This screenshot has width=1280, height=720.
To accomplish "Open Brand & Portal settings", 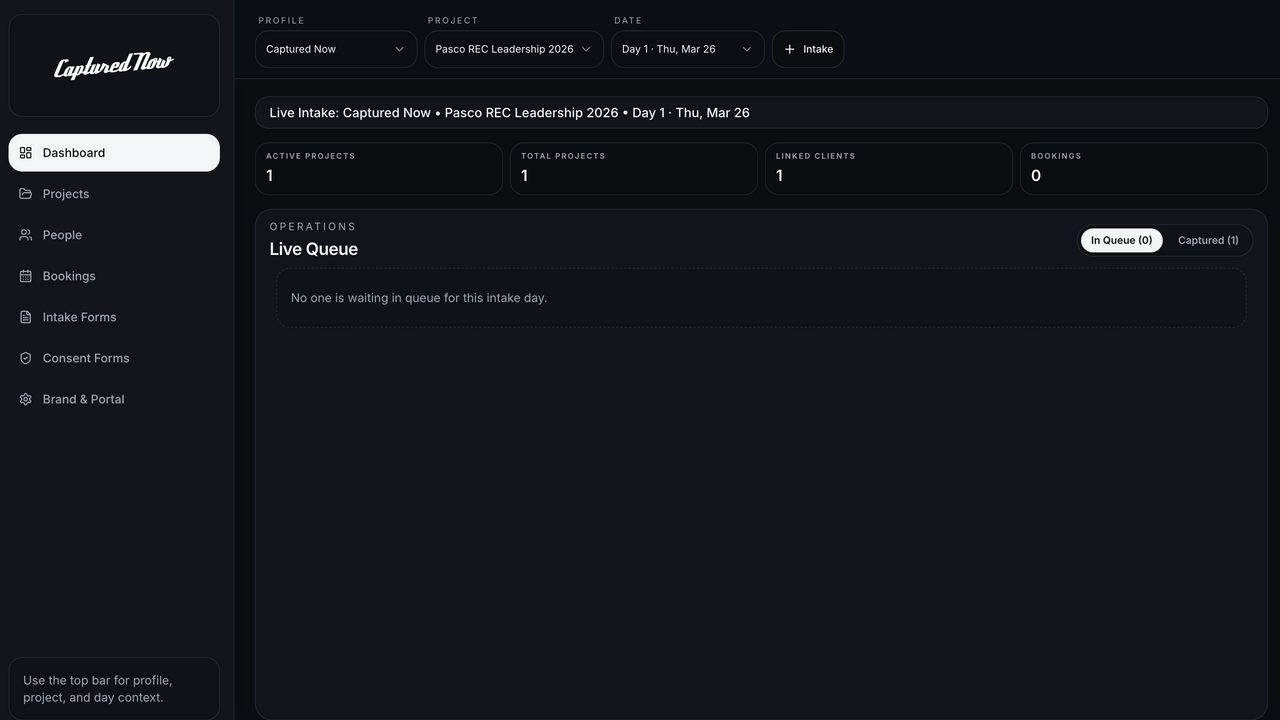I will tap(114, 399).
